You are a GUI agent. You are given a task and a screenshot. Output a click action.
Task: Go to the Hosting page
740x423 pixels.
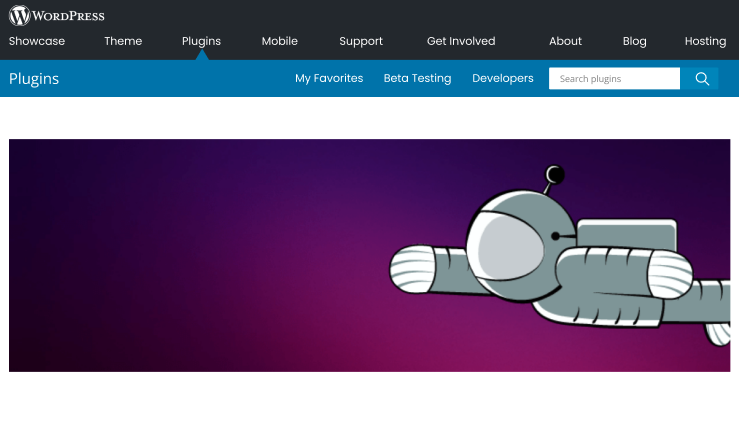[705, 41]
